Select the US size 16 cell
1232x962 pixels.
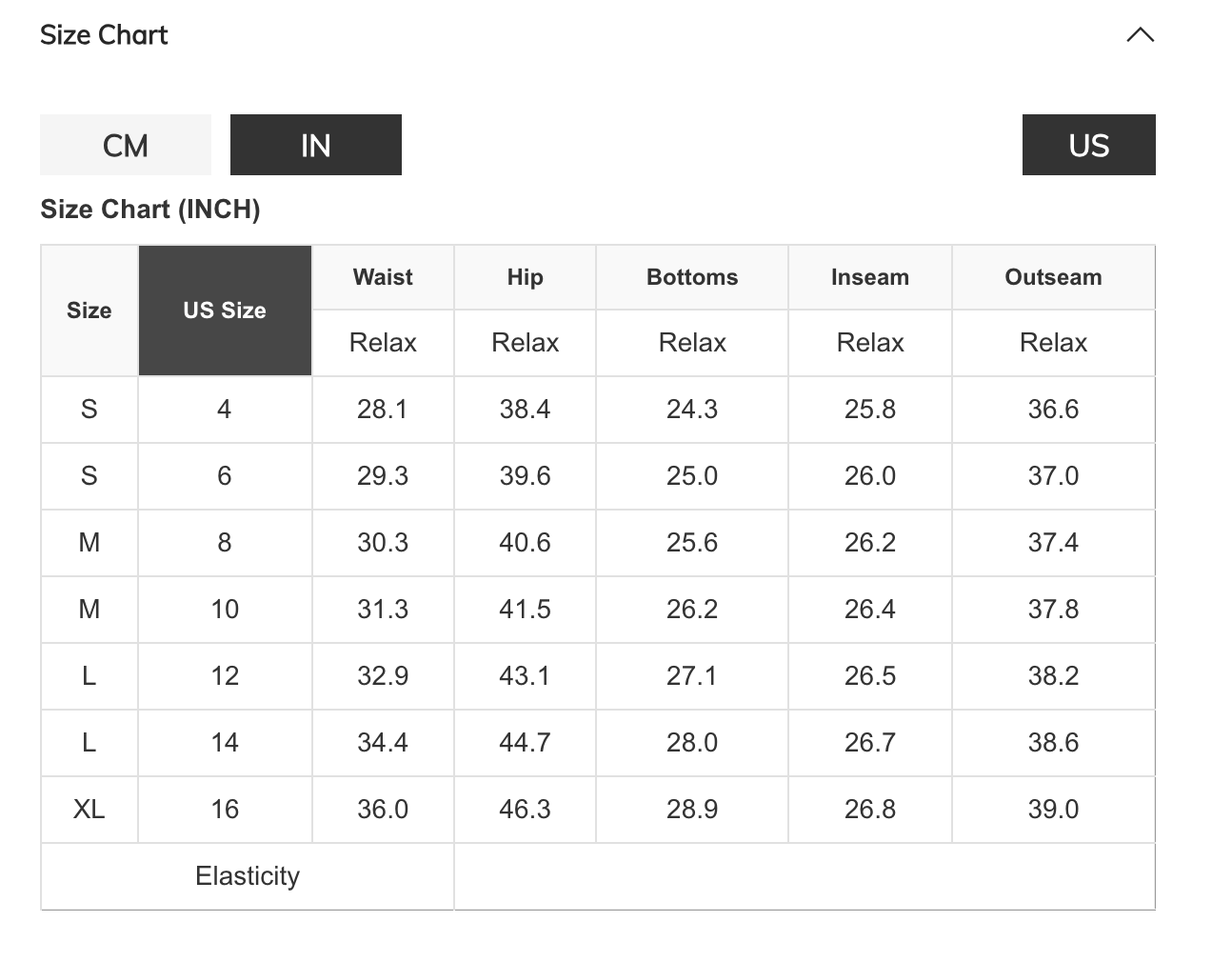point(225,810)
